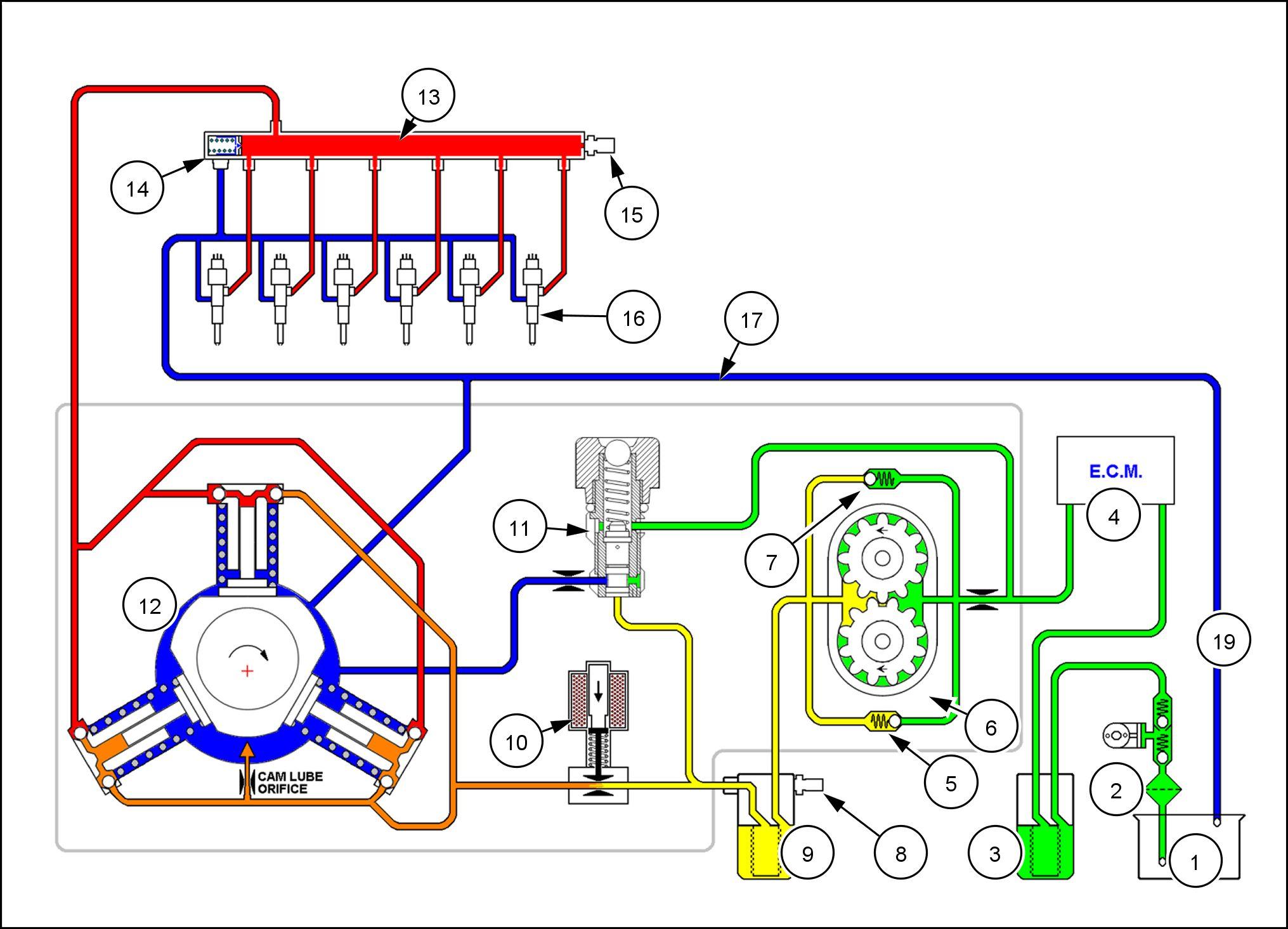Click callout circle number 7

tap(771, 561)
